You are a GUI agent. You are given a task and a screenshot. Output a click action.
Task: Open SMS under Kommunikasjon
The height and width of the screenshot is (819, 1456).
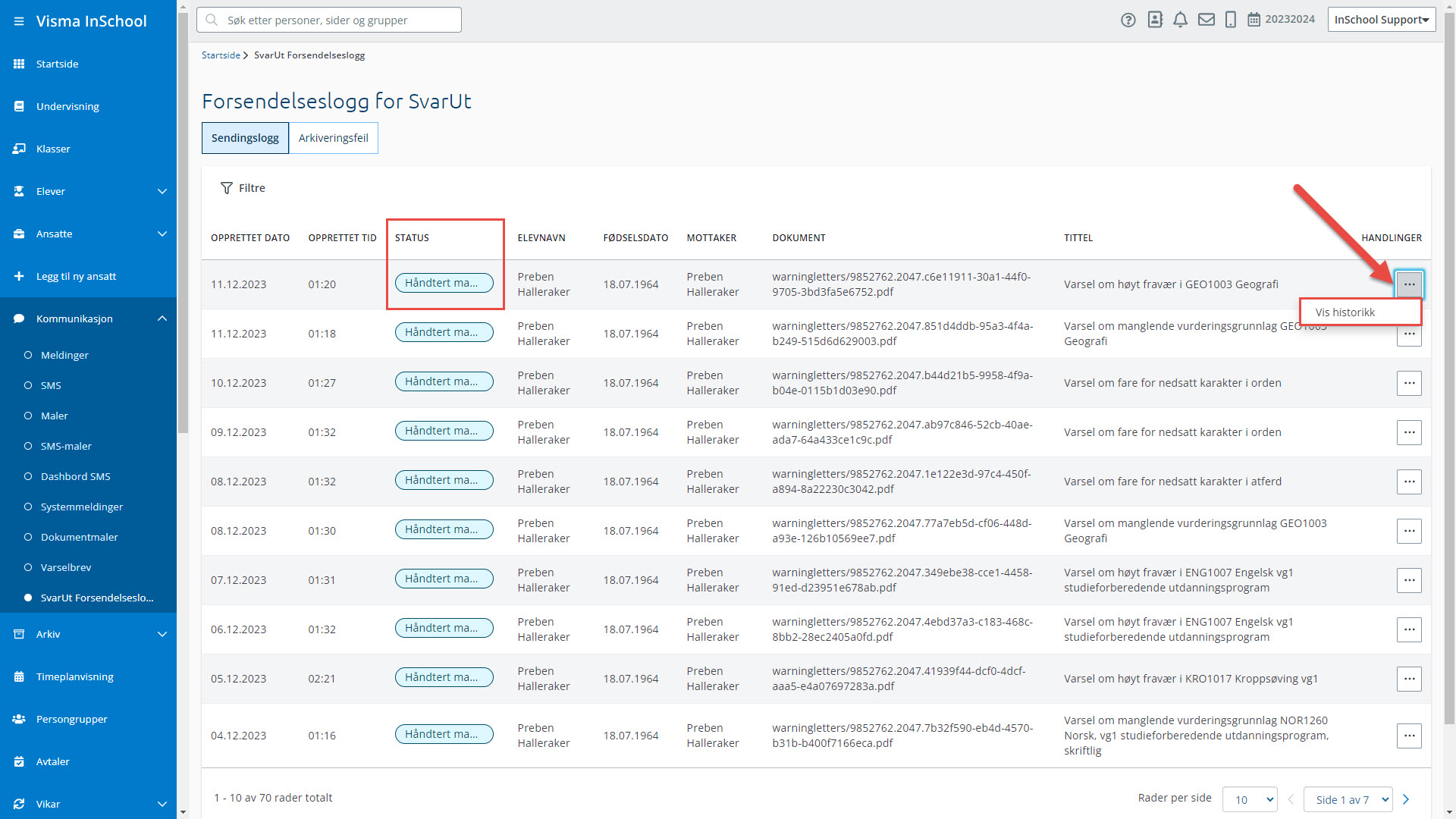pos(88,385)
